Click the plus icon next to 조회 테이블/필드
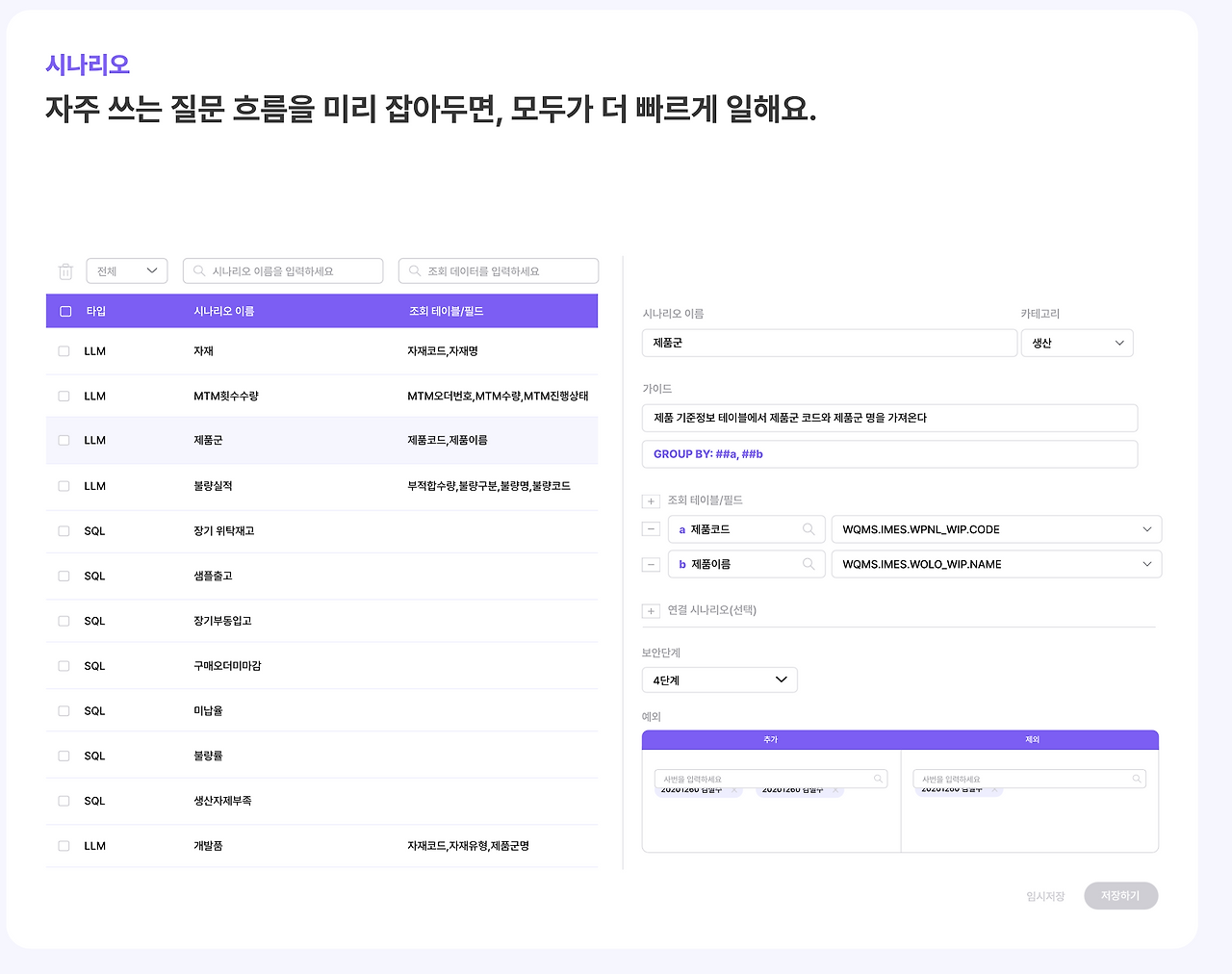Image resolution: width=1232 pixels, height=974 pixels. pos(651,500)
